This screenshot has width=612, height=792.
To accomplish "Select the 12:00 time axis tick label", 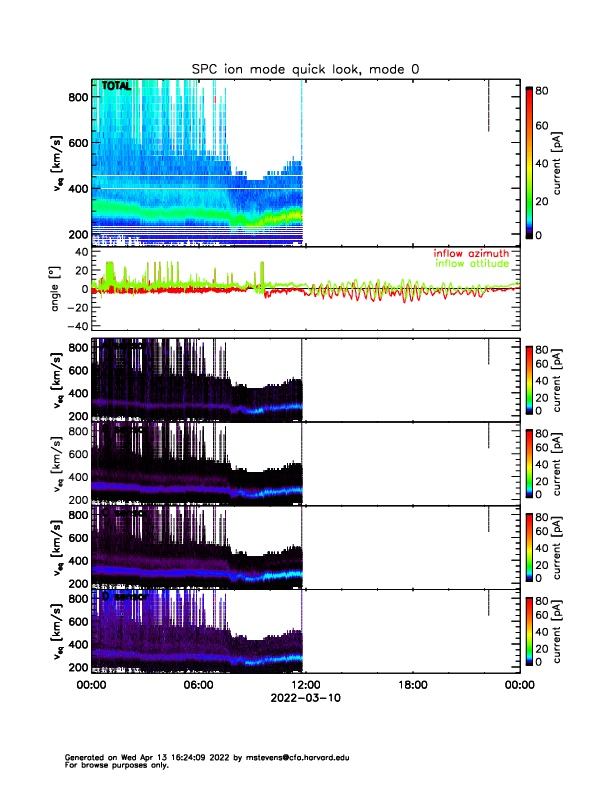I will pyautogui.click(x=304, y=685).
